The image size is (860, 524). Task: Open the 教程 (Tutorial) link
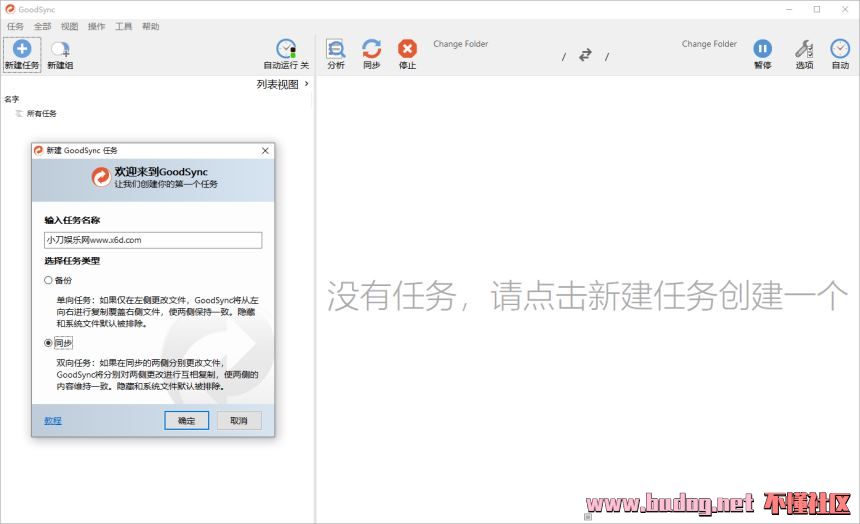[53, 420]
